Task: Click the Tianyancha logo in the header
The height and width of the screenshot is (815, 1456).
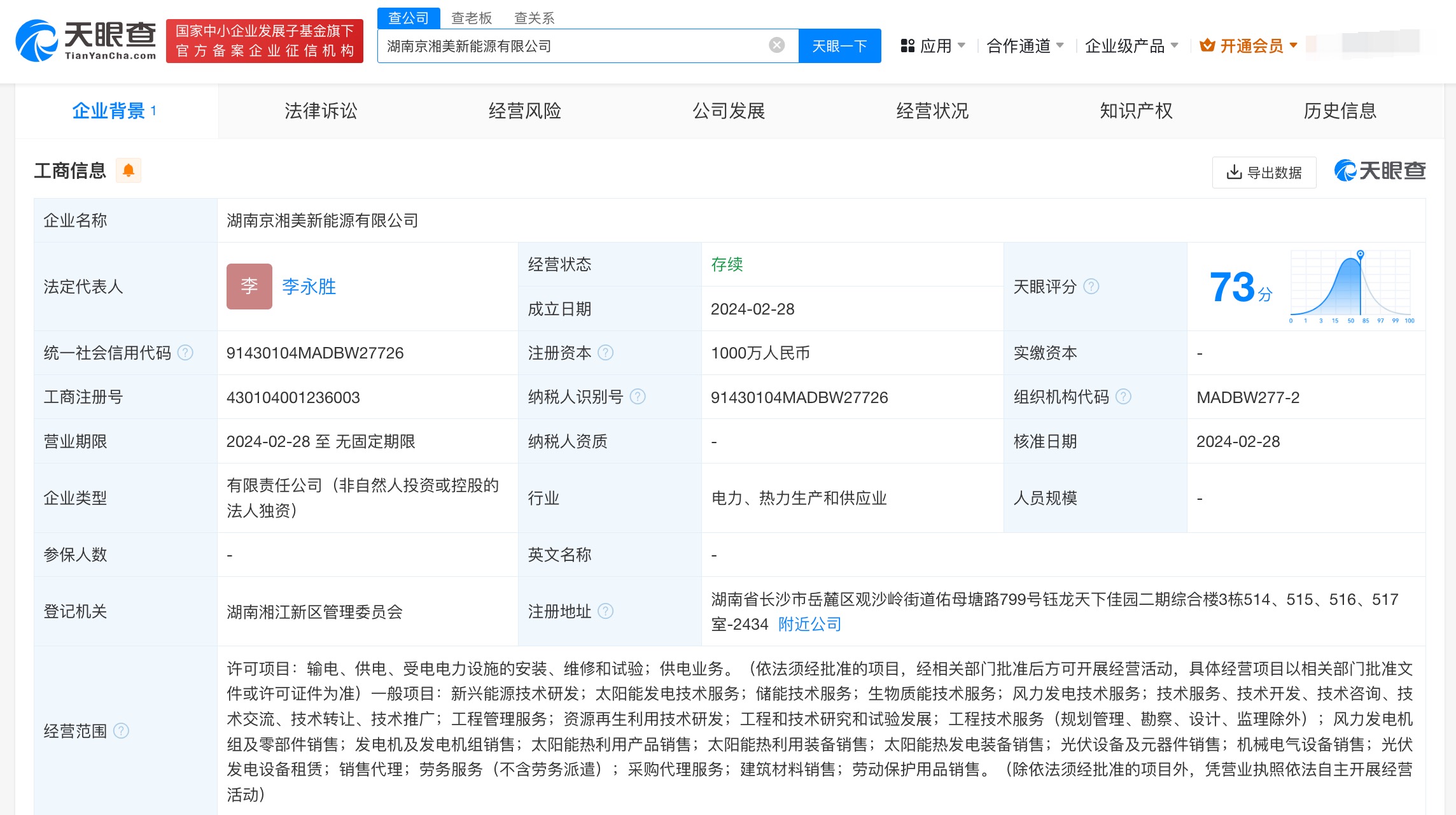Action: 86,41
